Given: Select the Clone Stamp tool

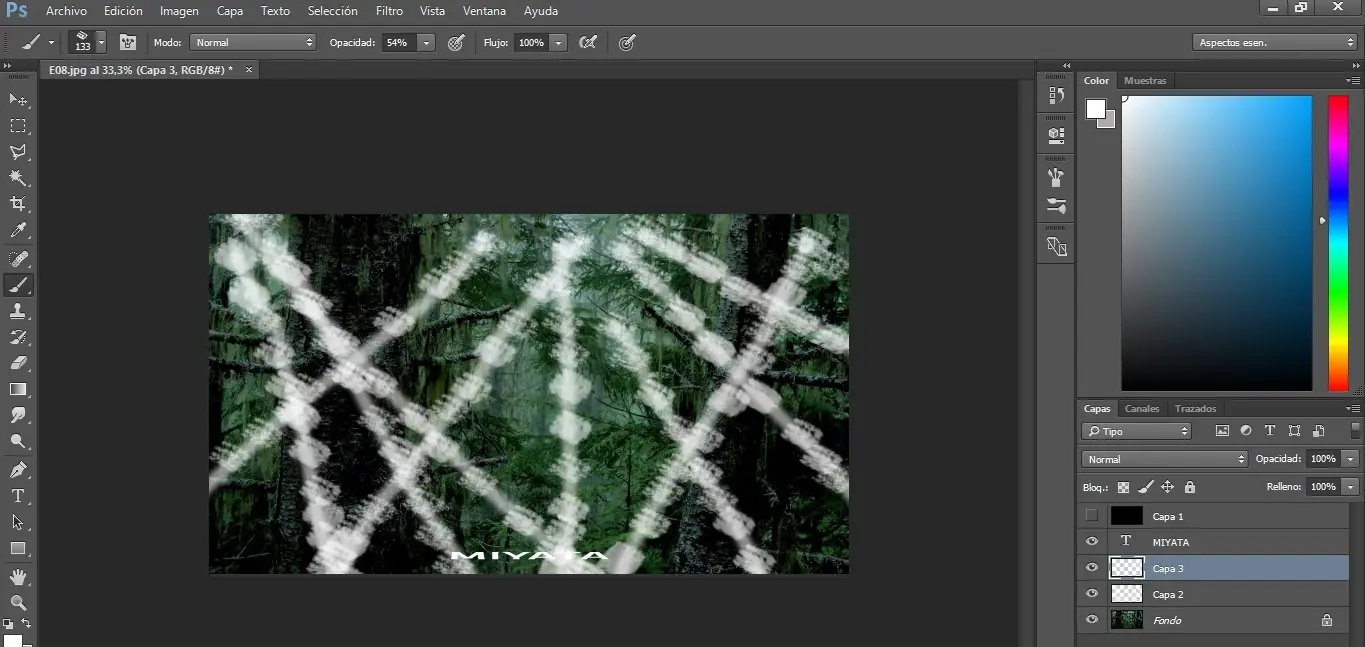Looking at the screenshot, I should 18,311.
